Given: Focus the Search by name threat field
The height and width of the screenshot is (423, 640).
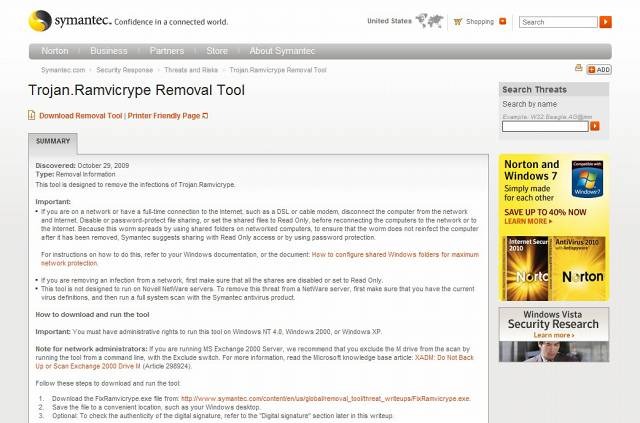Looking at the screenshot, I should pos(545,127).
